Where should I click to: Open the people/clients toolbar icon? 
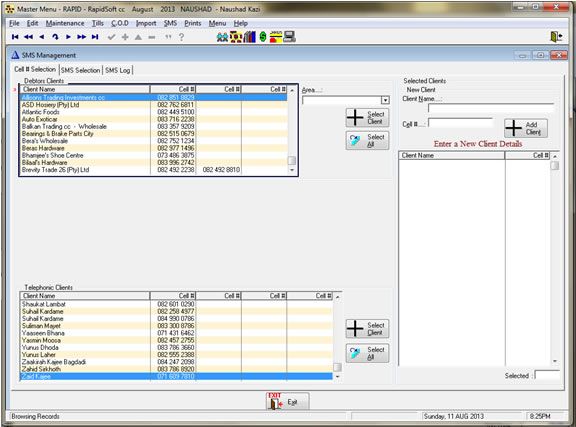(222, 37)
